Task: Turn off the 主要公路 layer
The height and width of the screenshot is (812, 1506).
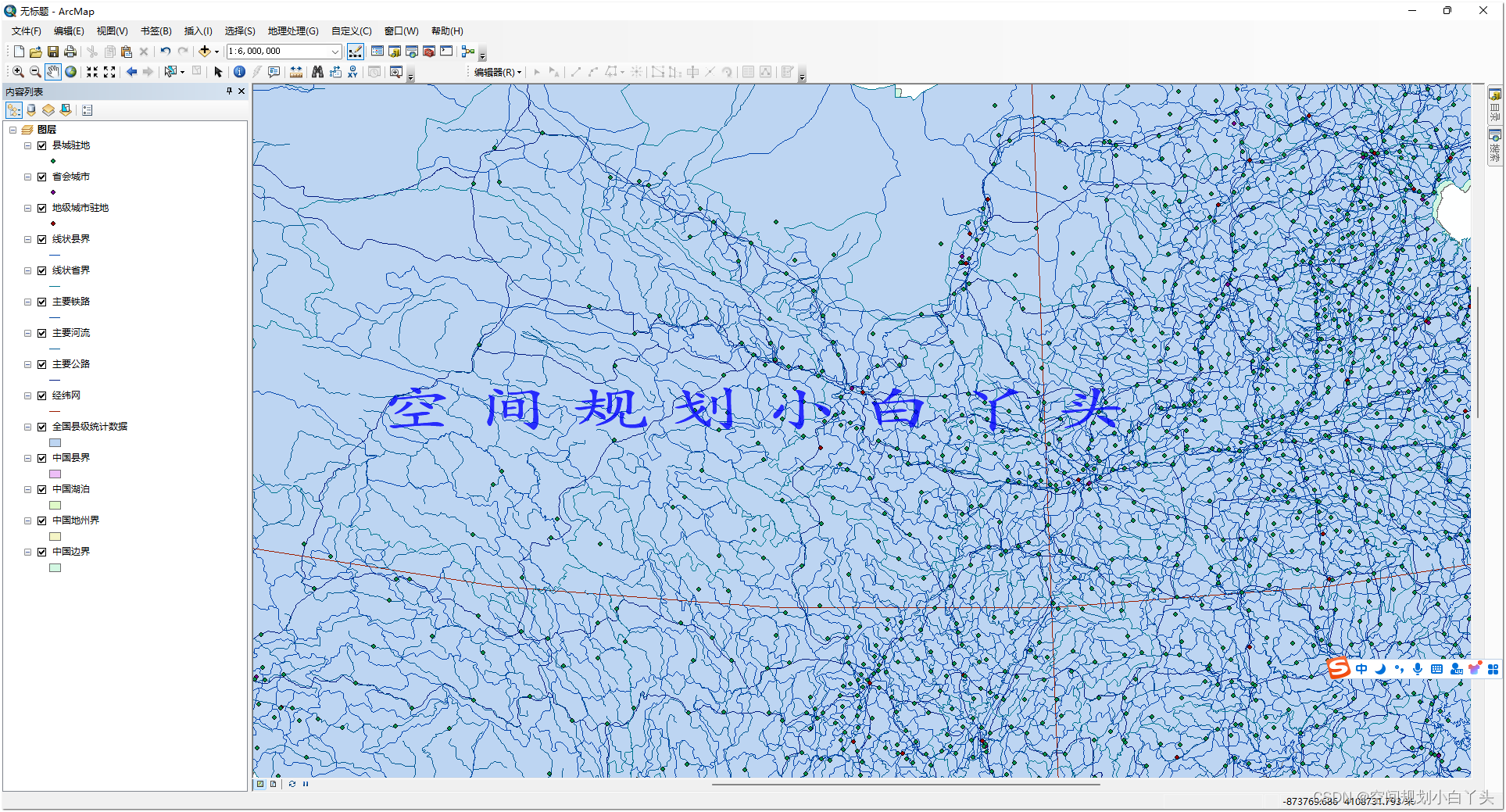Action: [x=42, y=364]
